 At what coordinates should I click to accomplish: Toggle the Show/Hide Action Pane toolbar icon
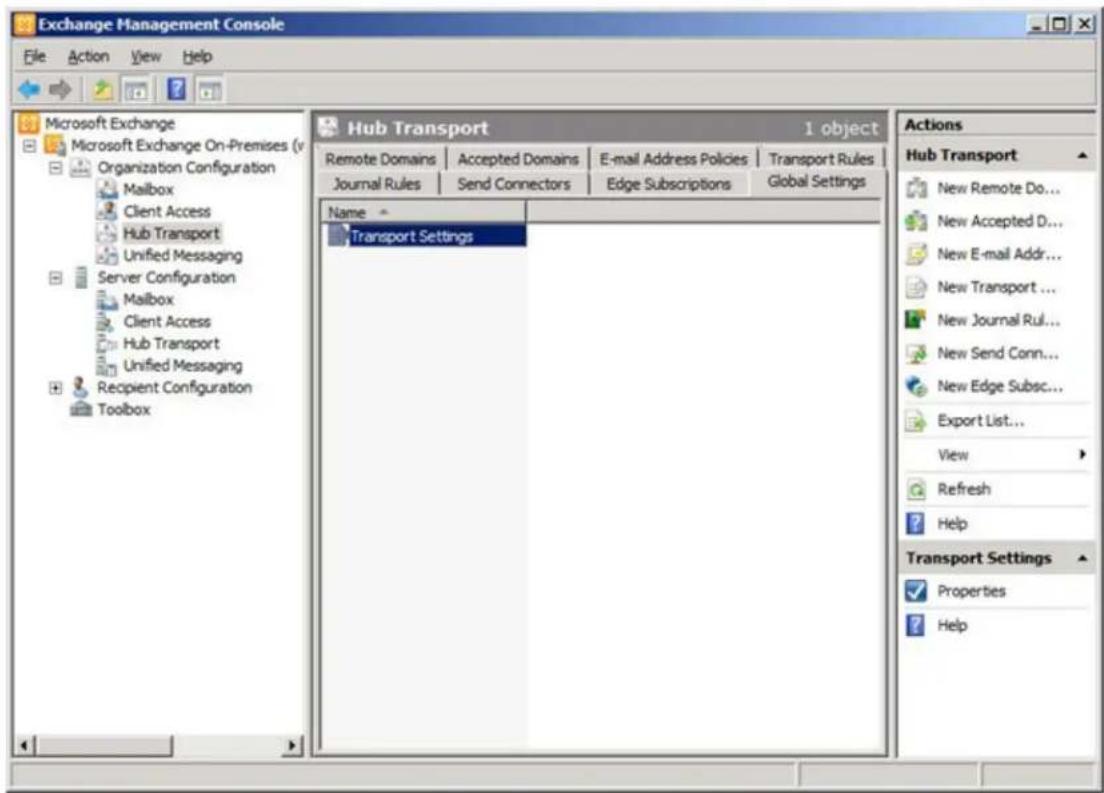(209, 90)
